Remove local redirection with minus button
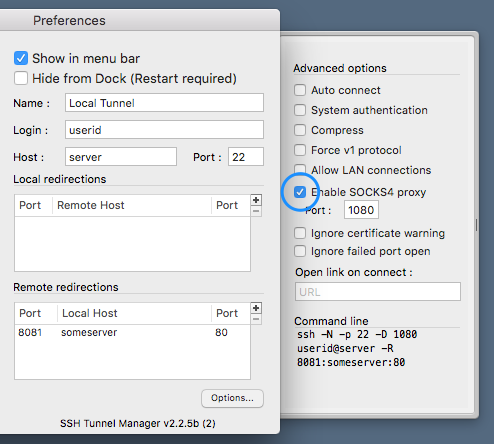Viewport: 494px width, 444px height. (256, 211)
